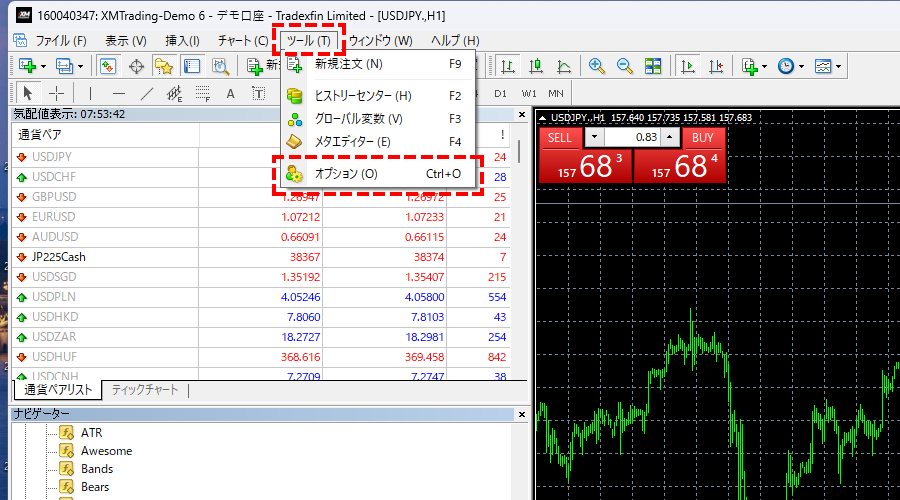Draw a horizontal line tool
900x500 pixels.
[x=118, y=94]
